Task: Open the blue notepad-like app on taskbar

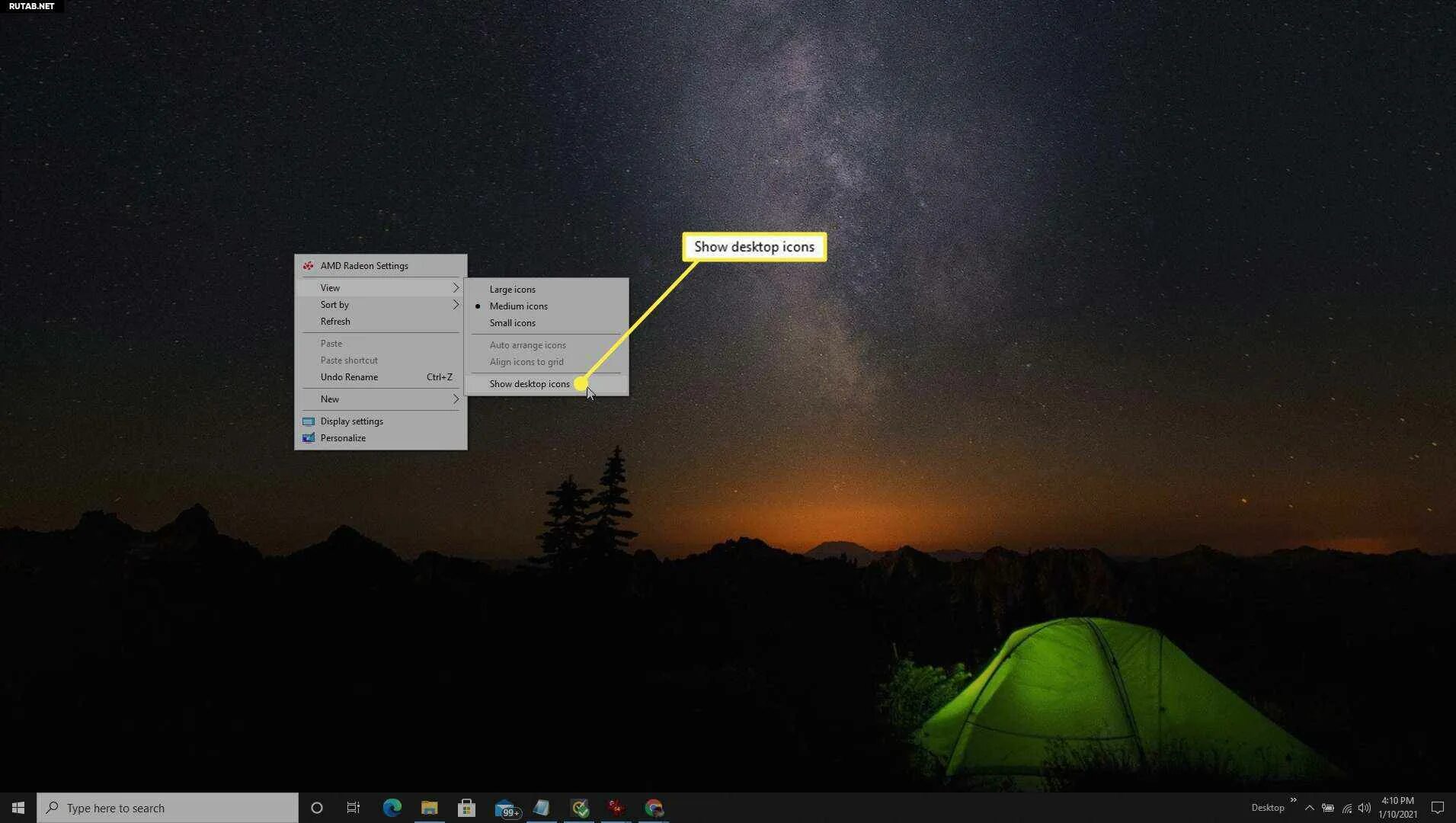Action: [x=542, y=808]
